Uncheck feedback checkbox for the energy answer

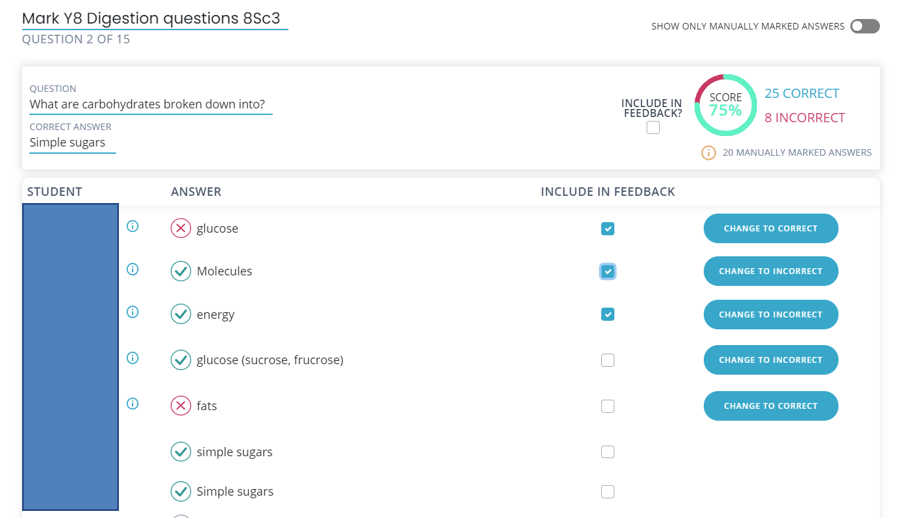(607, 315)
